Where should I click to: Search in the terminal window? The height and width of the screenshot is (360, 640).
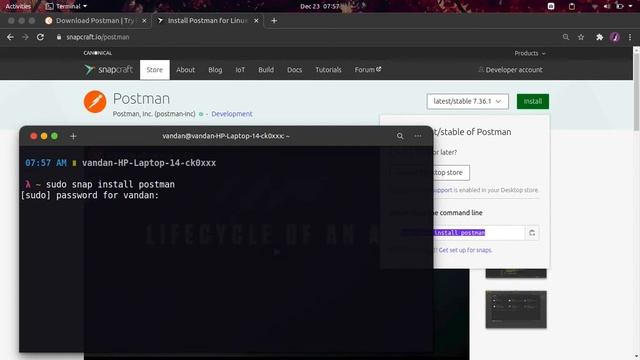400,136
